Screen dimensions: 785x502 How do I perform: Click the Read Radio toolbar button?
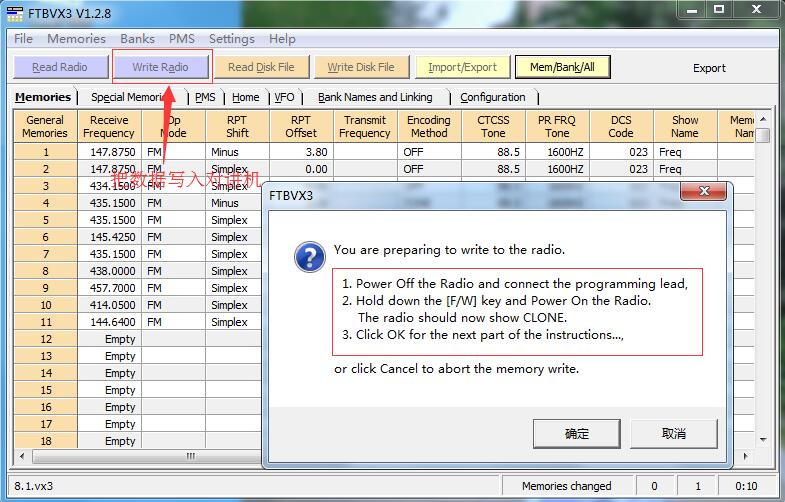point(59,67)
